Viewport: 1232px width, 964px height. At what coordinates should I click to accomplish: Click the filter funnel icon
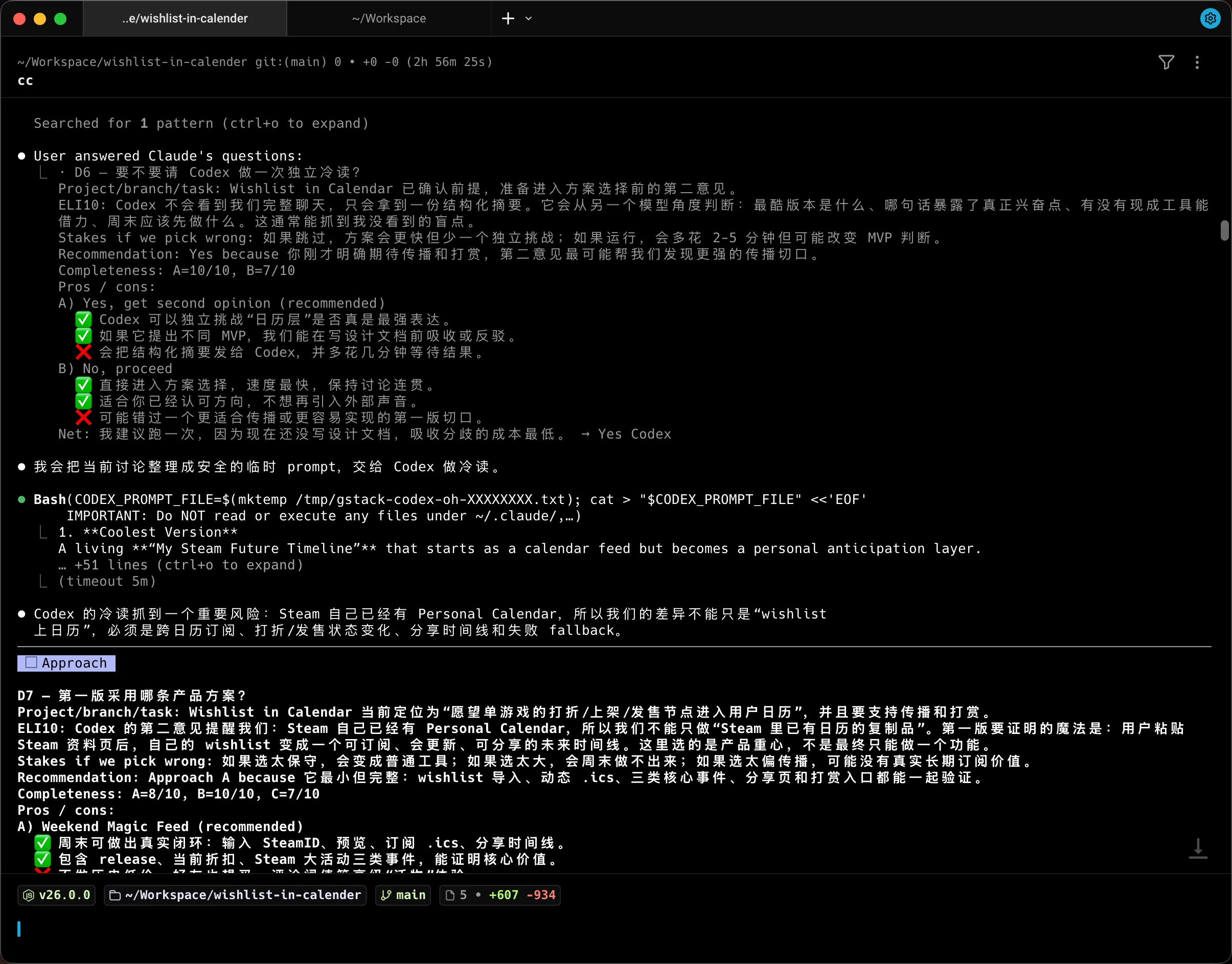(x=1166, y=62)
